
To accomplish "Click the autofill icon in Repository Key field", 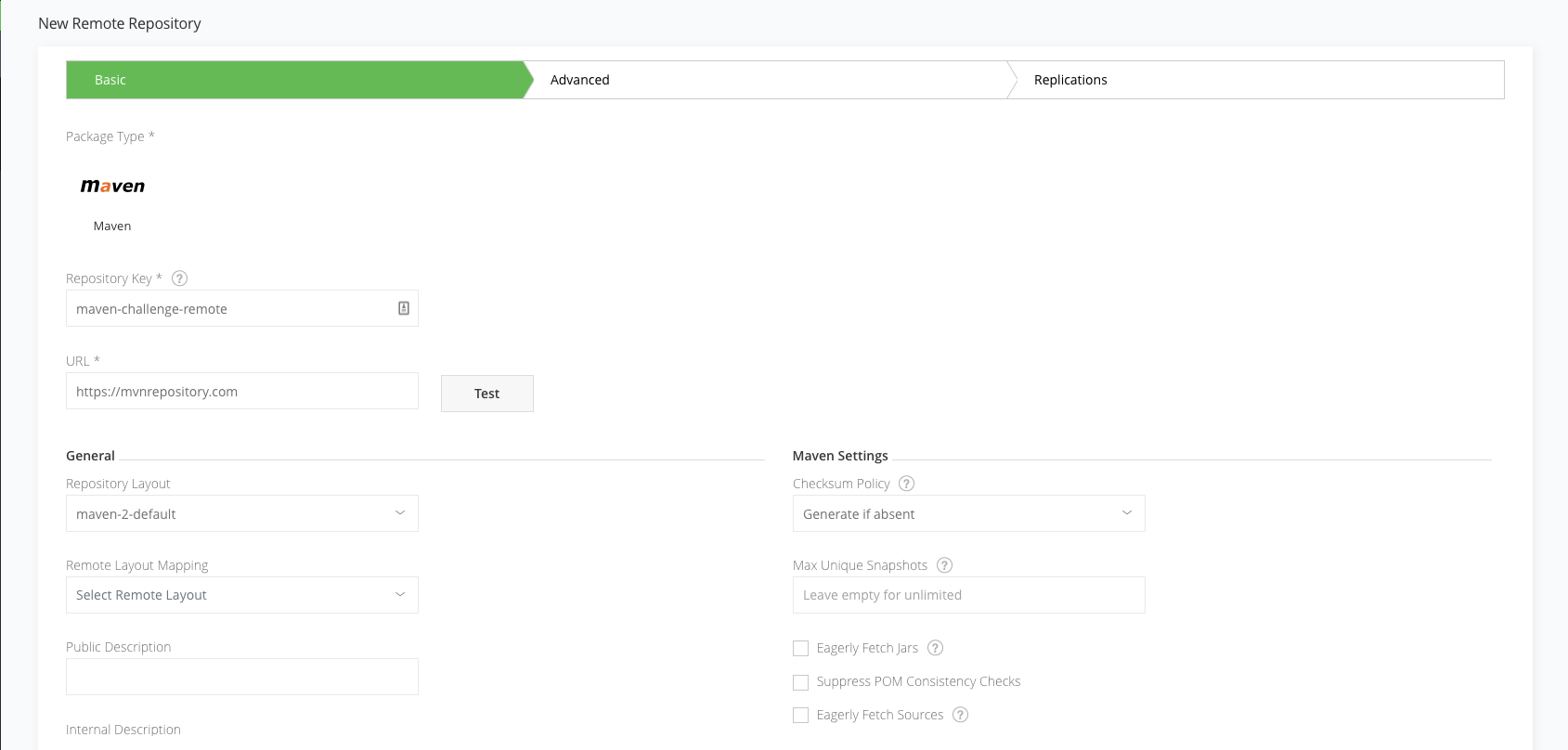I will (404, 309).
